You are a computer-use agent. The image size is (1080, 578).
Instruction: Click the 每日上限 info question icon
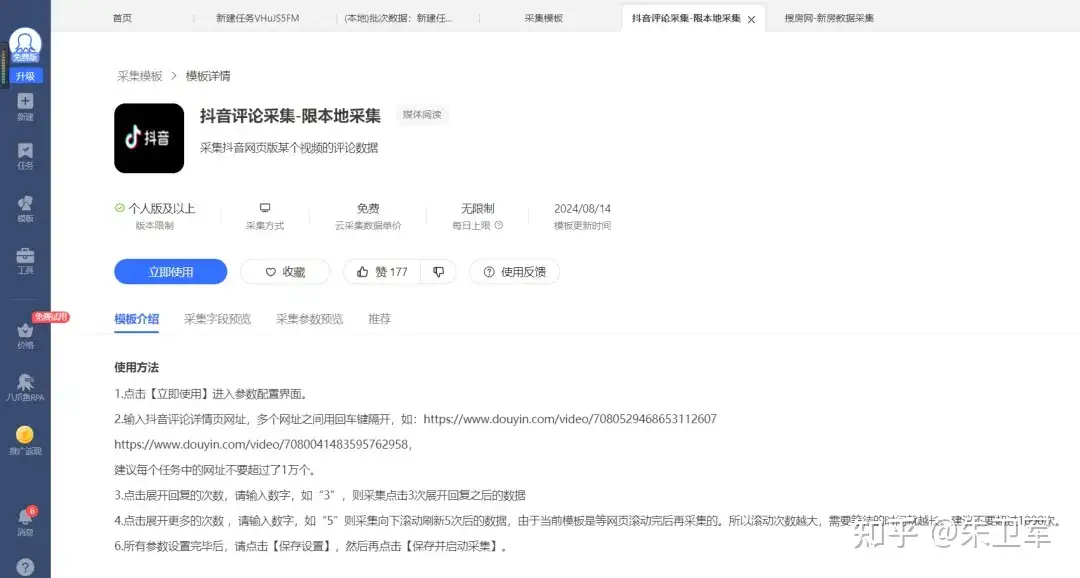point(499,225)
